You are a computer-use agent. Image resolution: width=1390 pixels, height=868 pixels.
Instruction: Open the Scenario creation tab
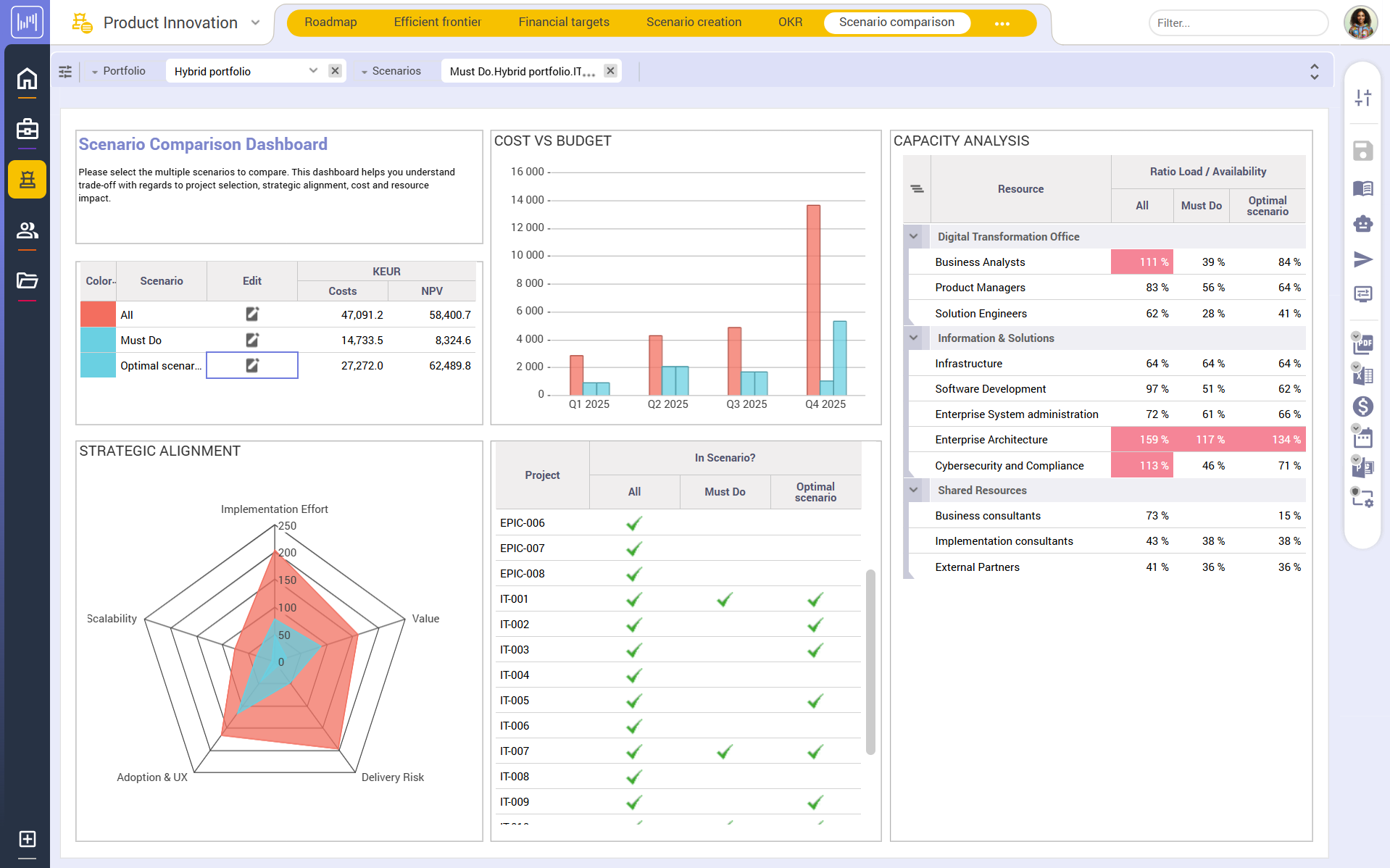coord(694,22)
